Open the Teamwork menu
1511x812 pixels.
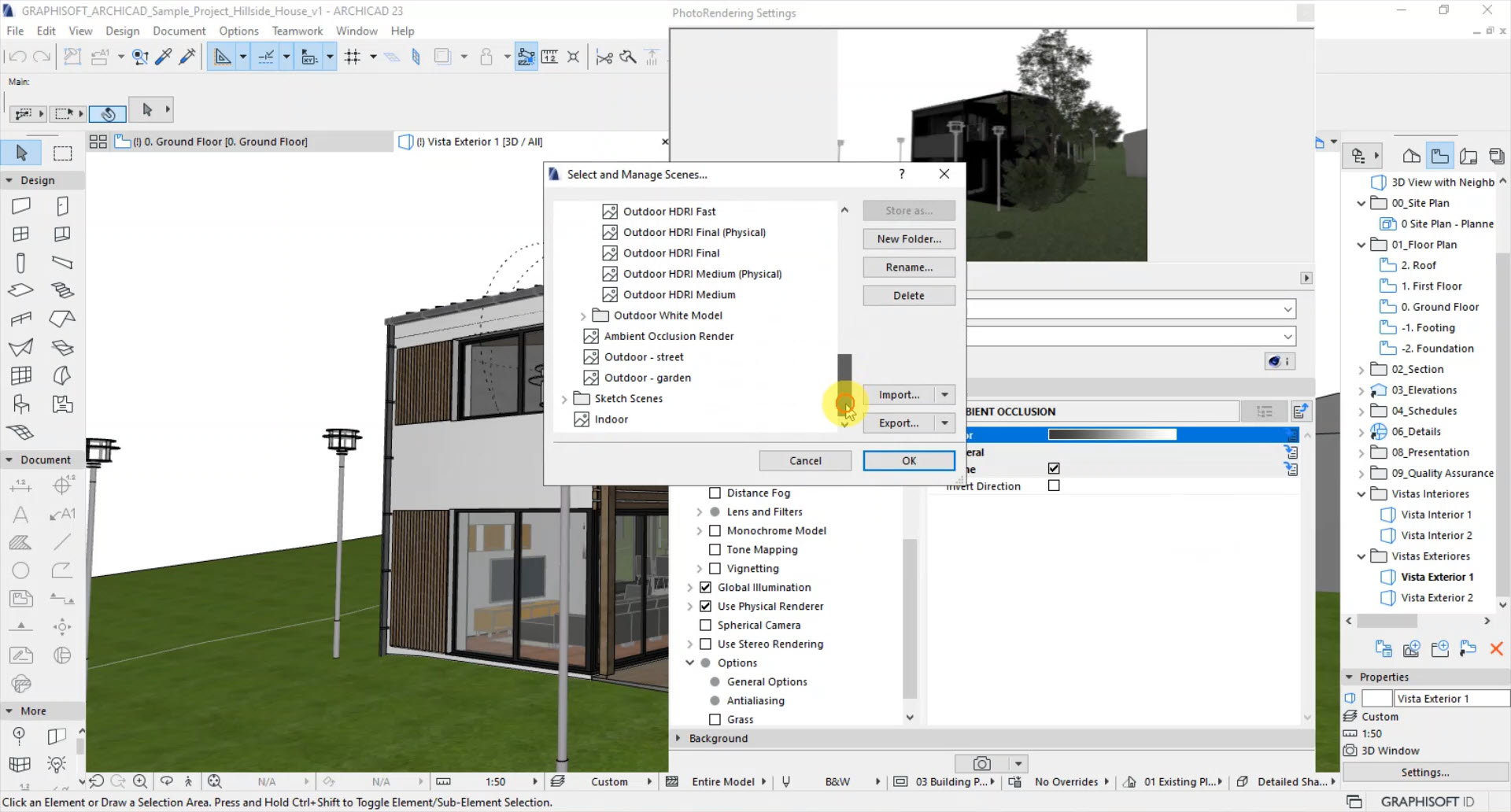click(297, 31)
